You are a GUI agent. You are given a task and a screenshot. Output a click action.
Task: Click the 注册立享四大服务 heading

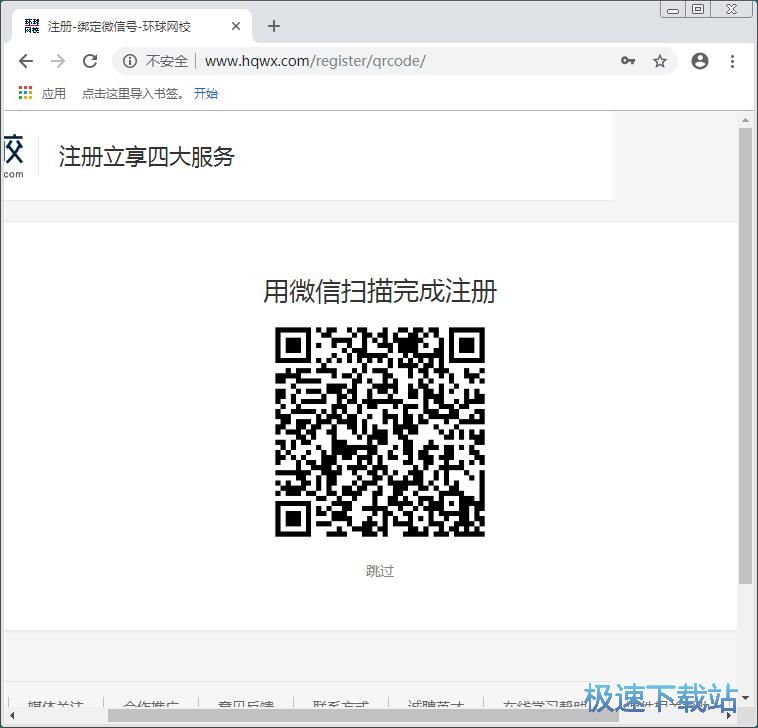tap(146, 157)
